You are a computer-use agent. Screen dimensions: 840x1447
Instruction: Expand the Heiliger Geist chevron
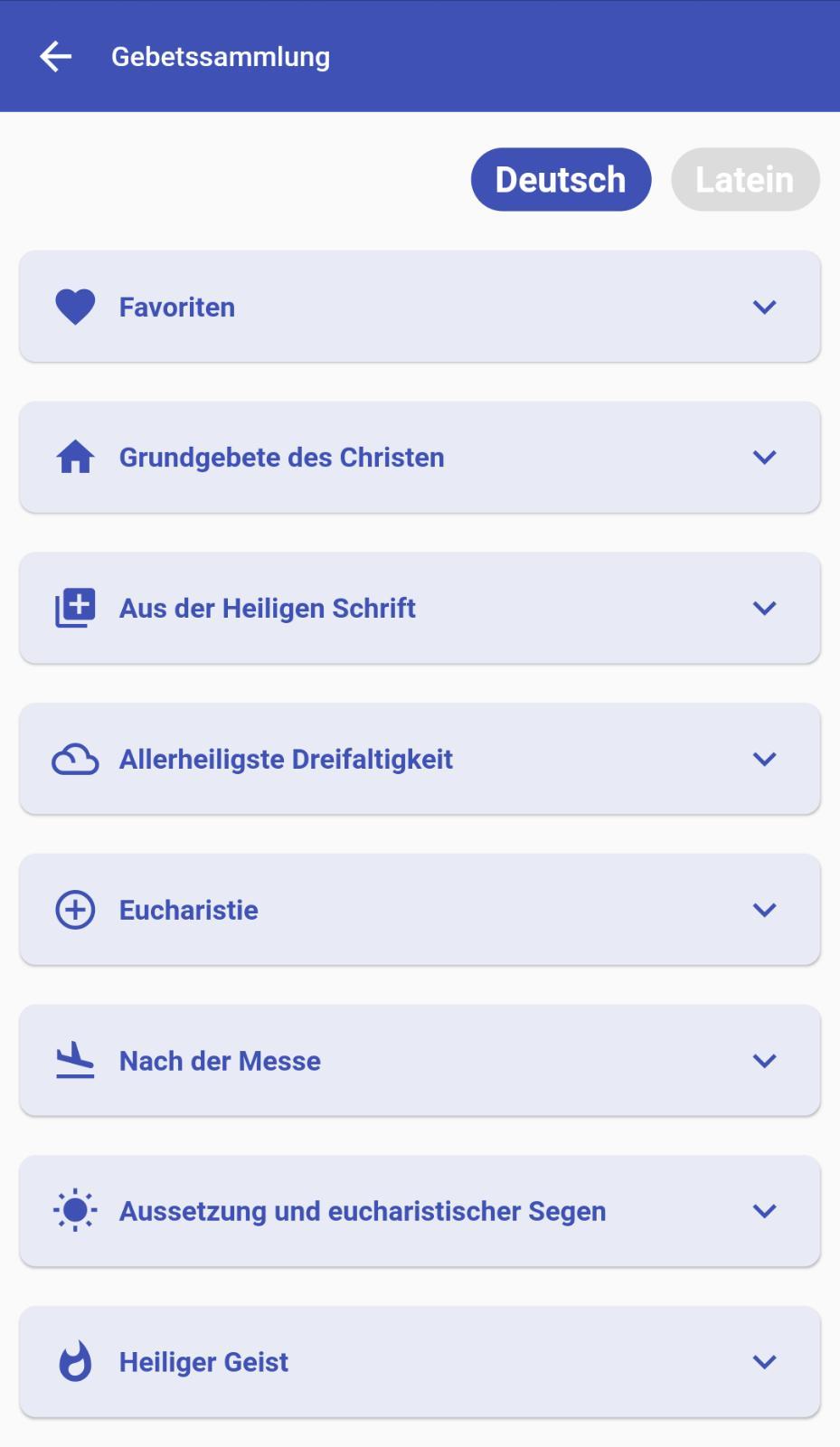tap(764, 1362)
